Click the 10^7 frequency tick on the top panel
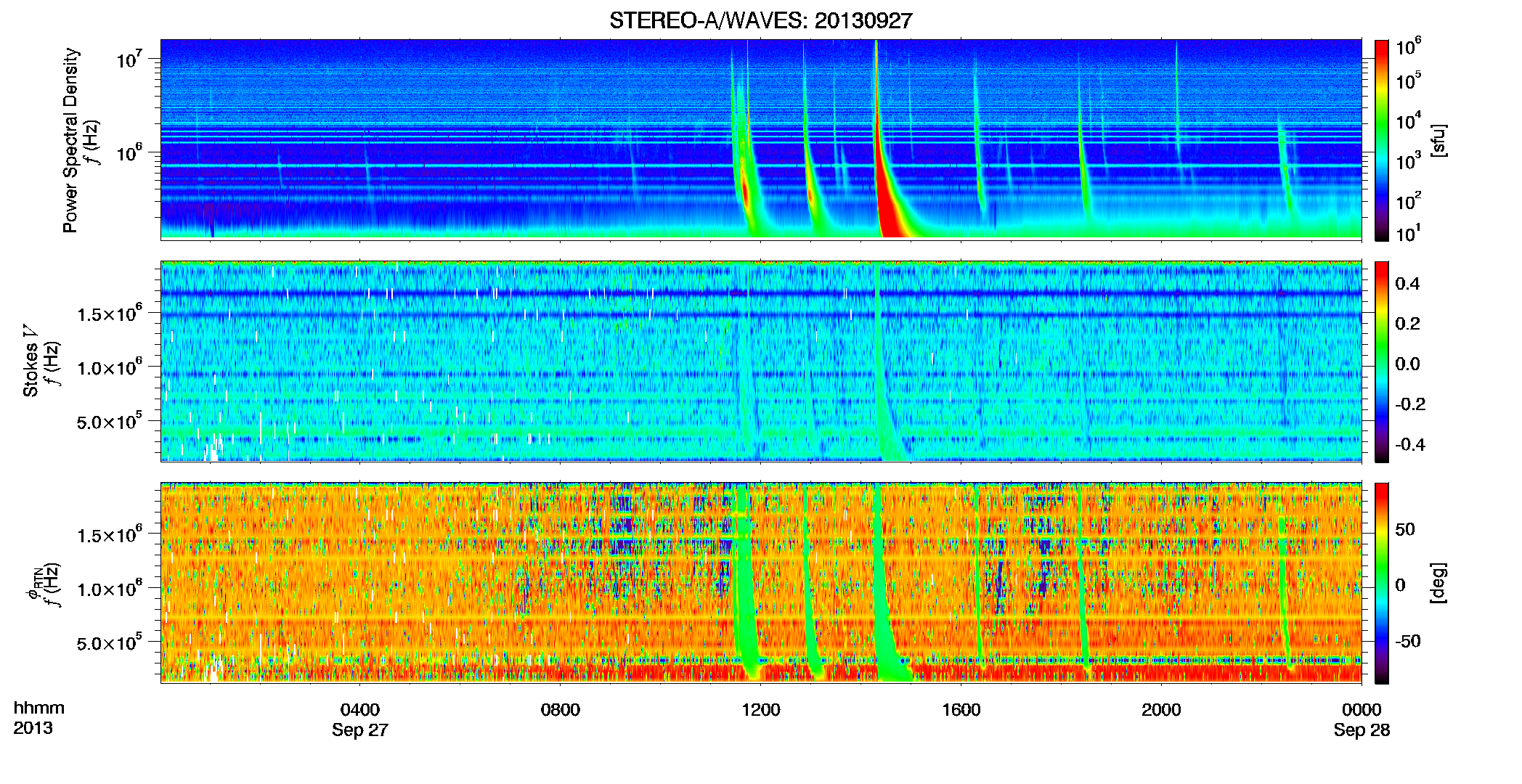The image size is (1522, 784). click(x=130, y=59)
